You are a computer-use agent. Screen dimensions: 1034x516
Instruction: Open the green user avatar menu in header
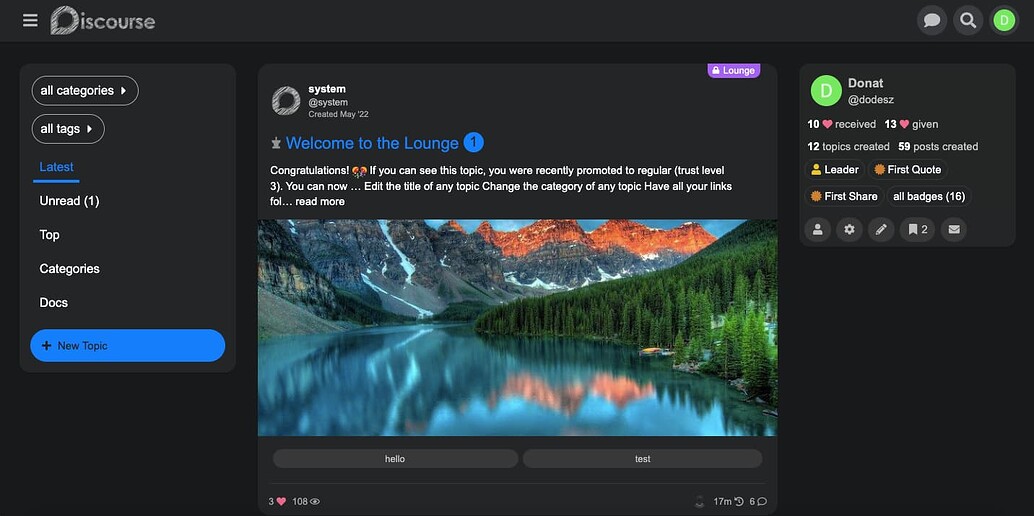pos(1004,20)
